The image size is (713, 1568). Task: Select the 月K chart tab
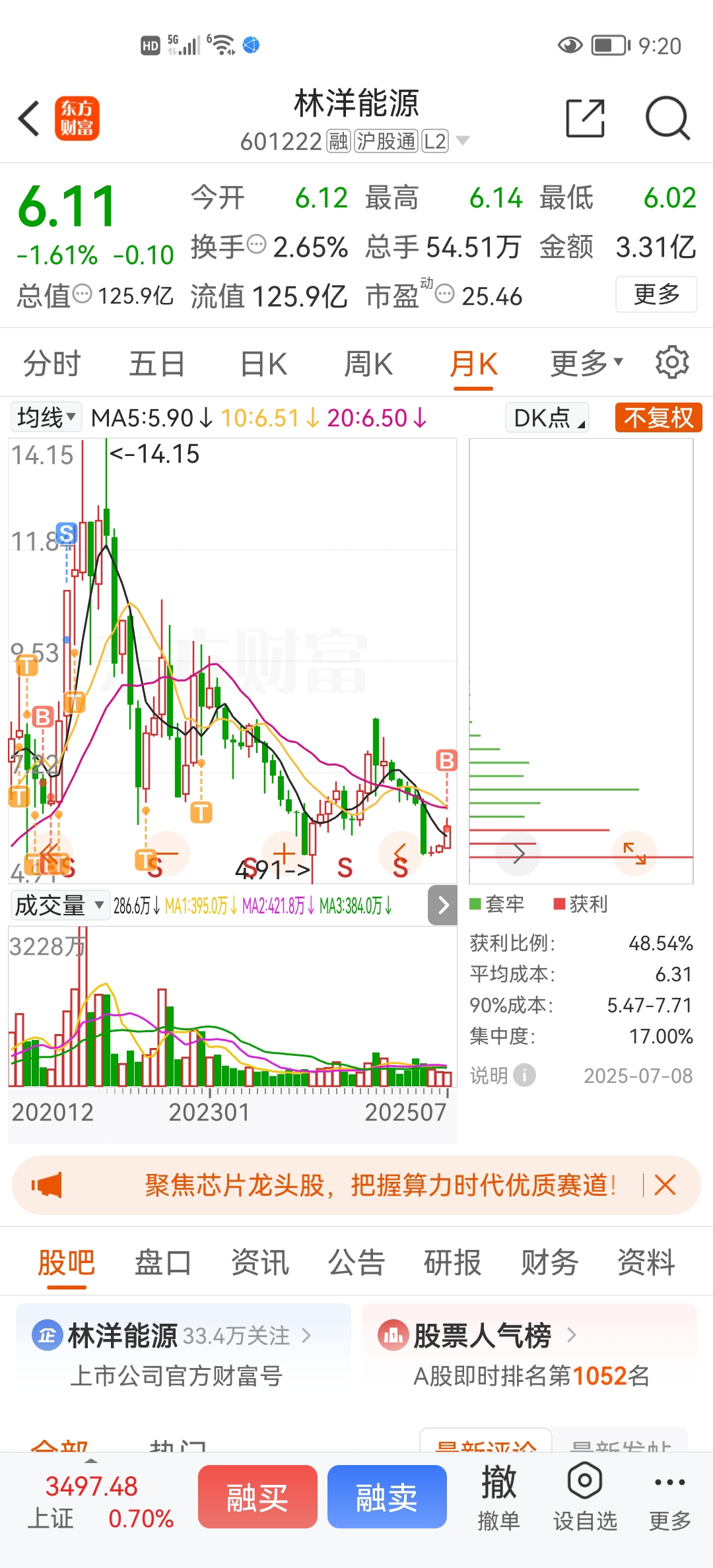point(473,364)
